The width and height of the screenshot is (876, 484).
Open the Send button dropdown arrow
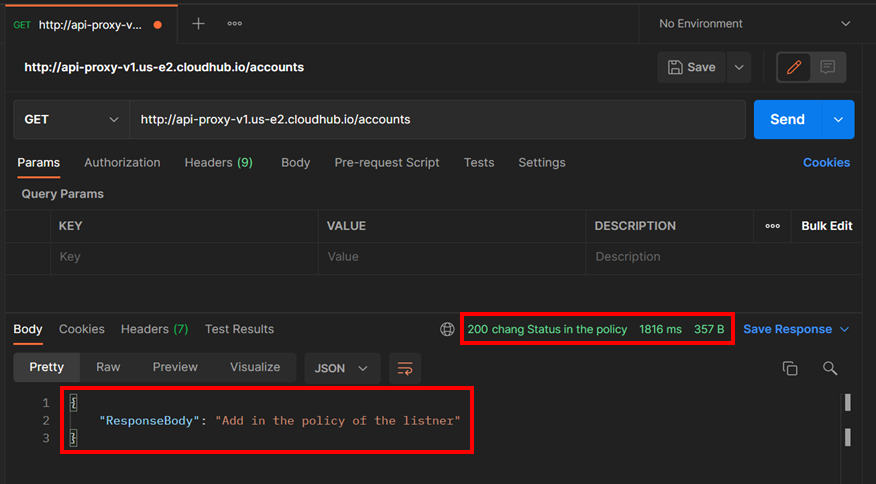point(838,119)
